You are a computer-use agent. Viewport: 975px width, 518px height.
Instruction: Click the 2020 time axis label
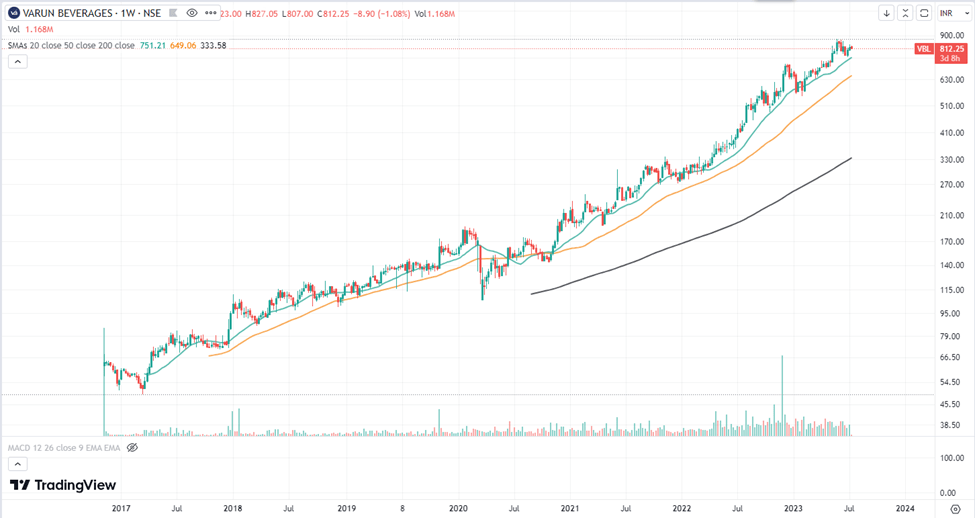click(458, 508)
